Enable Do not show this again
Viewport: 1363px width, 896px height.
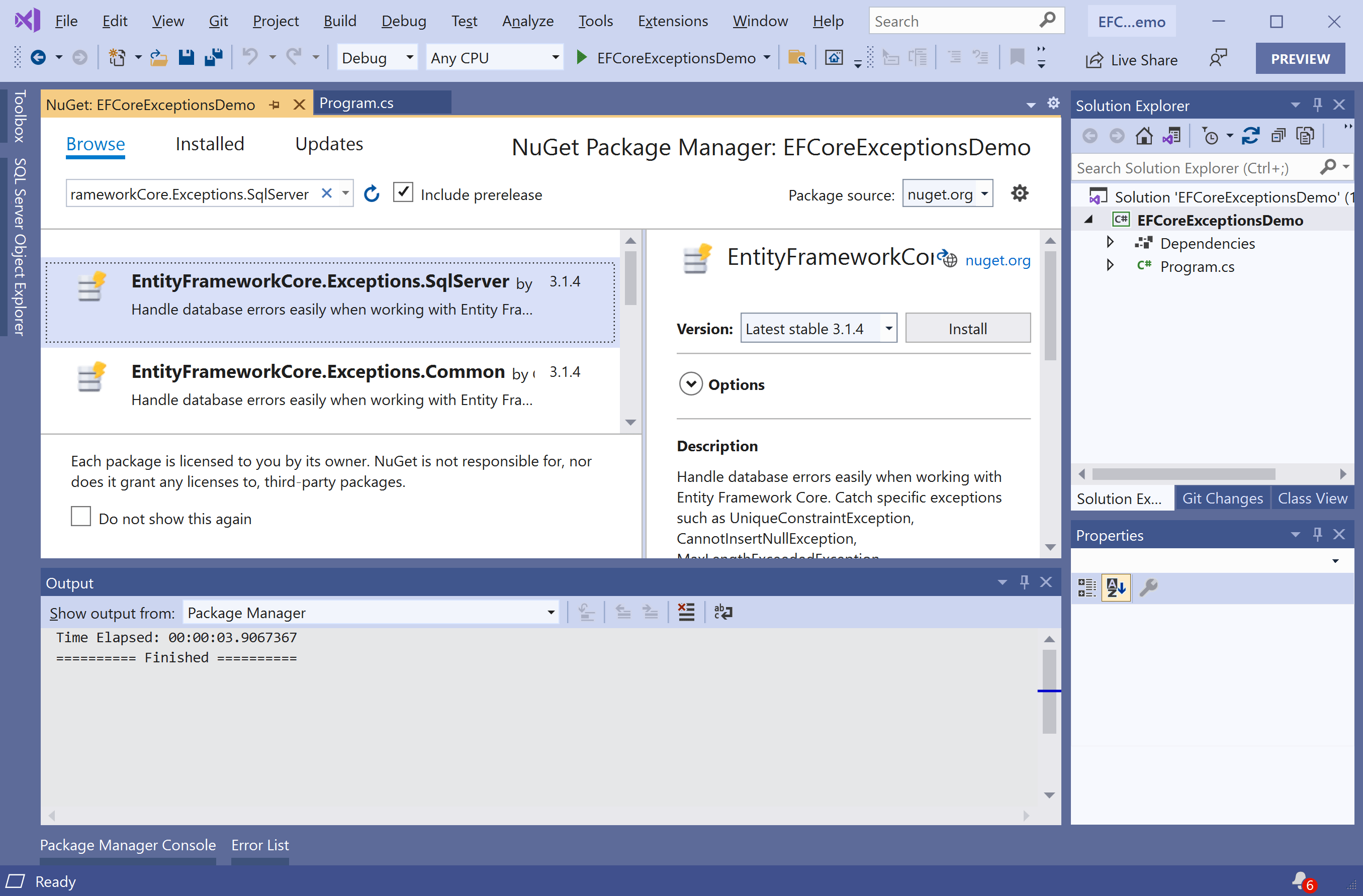tap(81, 516)
